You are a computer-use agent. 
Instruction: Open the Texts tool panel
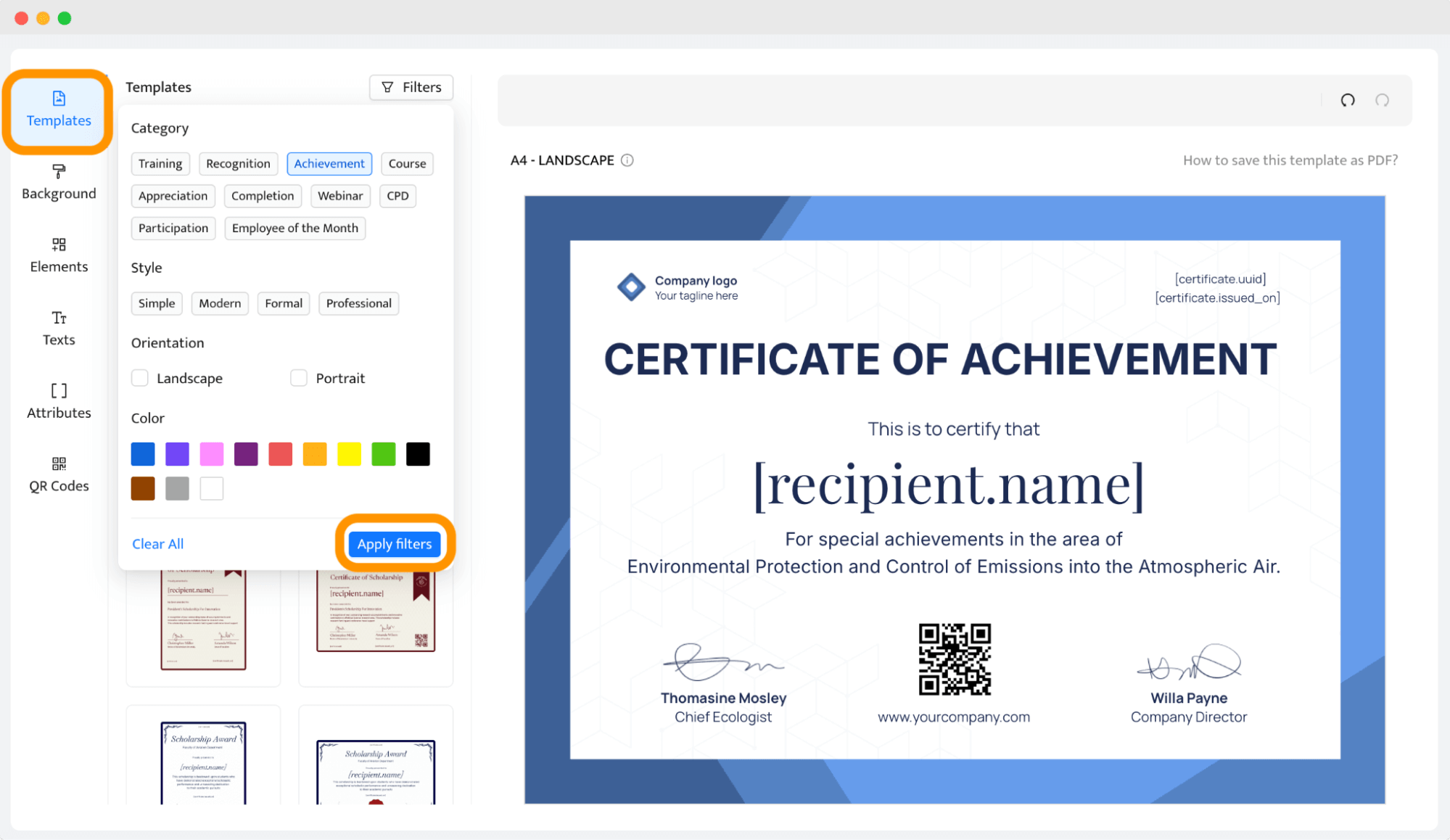pyautogui.click(x=59, y=328)
